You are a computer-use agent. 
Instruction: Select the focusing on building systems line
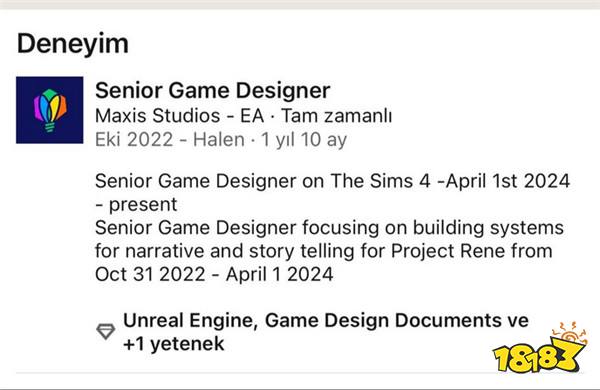329,228
